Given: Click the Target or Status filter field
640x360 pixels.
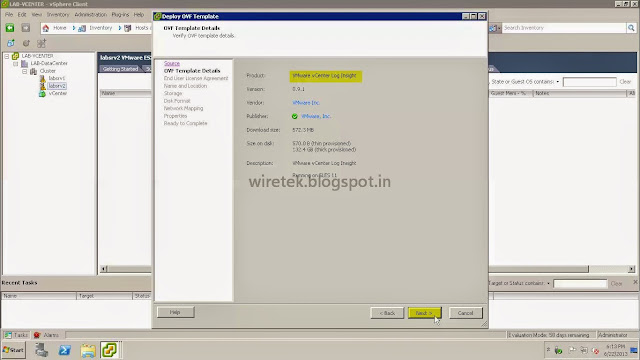Looking at the screenshot, I should tap(580, 283).
